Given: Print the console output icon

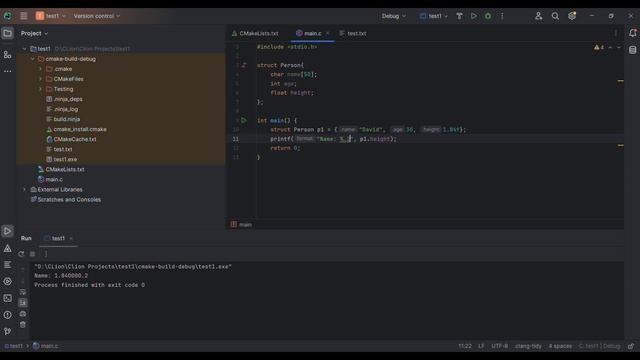Looking at the screenshot, I should (23, 313).
